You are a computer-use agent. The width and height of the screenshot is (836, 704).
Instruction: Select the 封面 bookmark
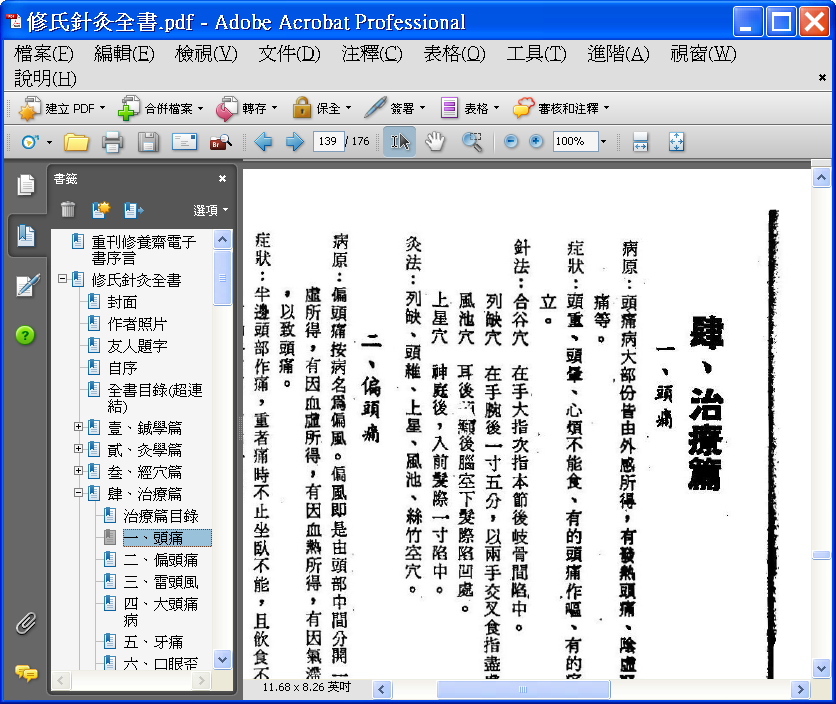[x=122, y=302]
